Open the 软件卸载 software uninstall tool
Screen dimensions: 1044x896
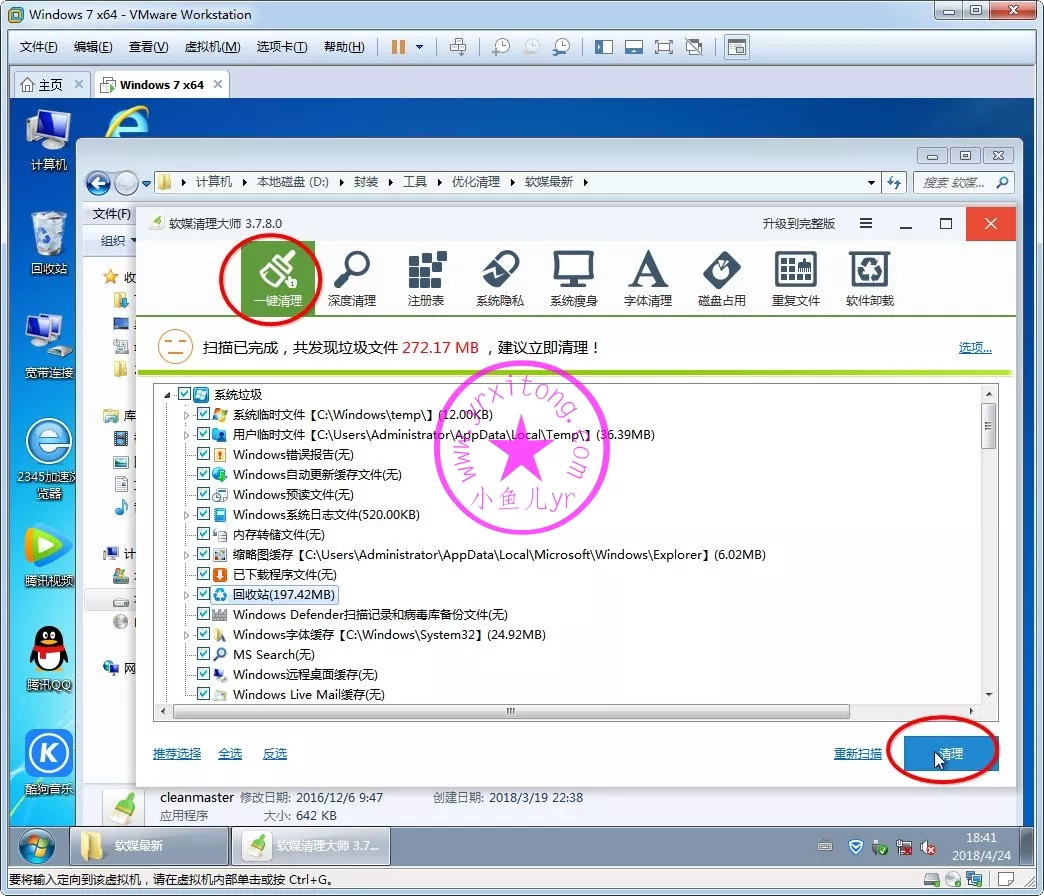click(x=869, y=278)
